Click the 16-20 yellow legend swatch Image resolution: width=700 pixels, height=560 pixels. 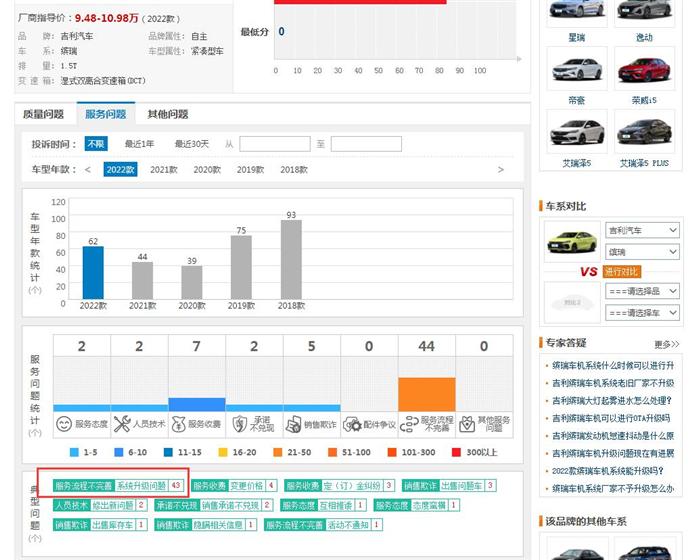[223, 452]
